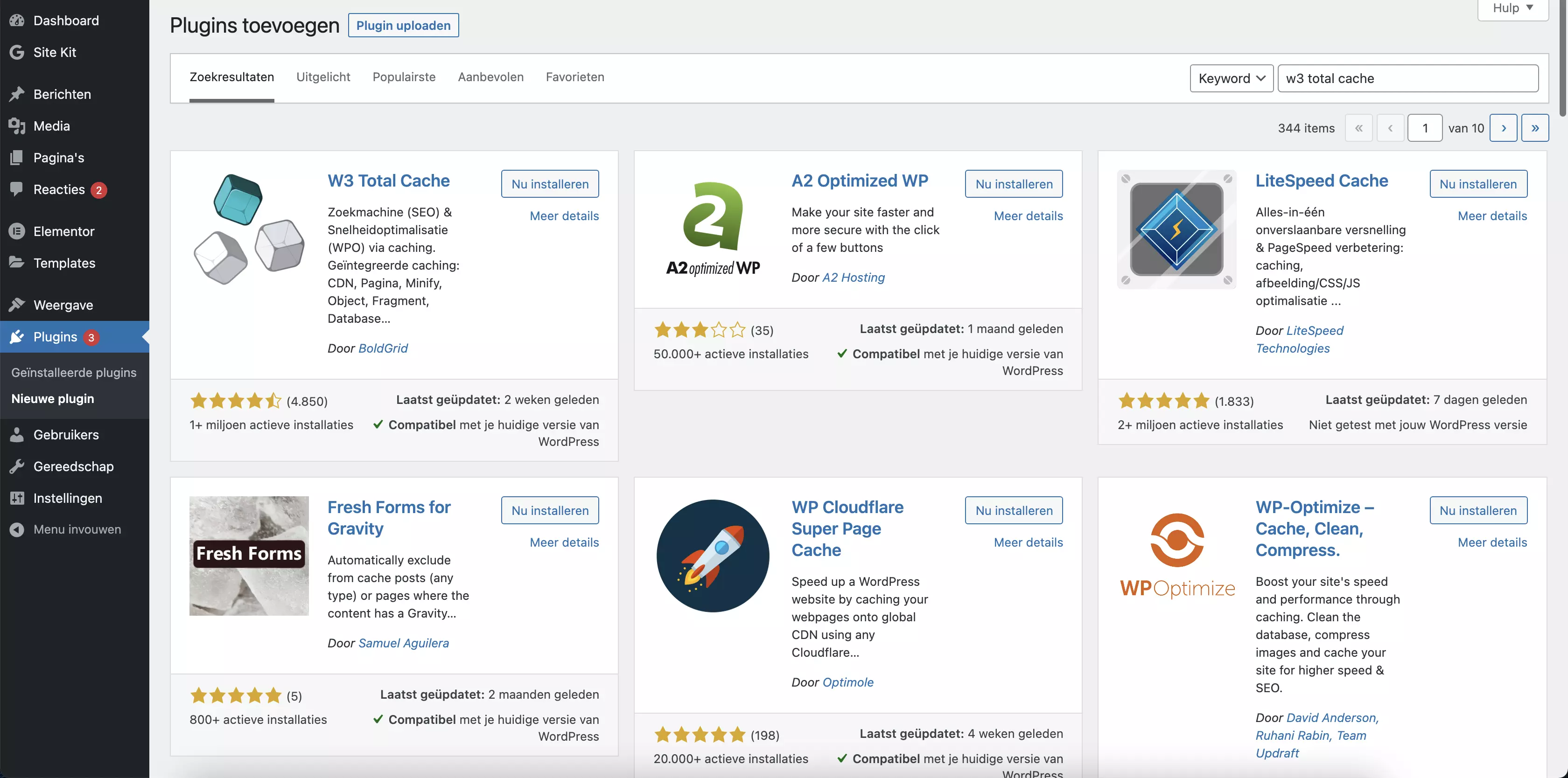Viewport: 1568px width, 778px height.
Task: Click the current page number field
Action: 1424,128
